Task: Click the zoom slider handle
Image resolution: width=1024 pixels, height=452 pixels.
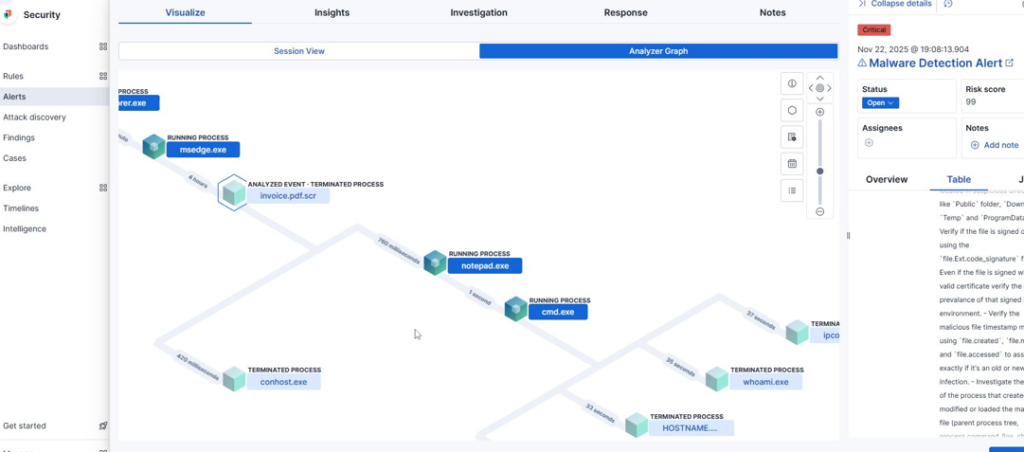Action: pyautogui.click(x=820, y=171)
